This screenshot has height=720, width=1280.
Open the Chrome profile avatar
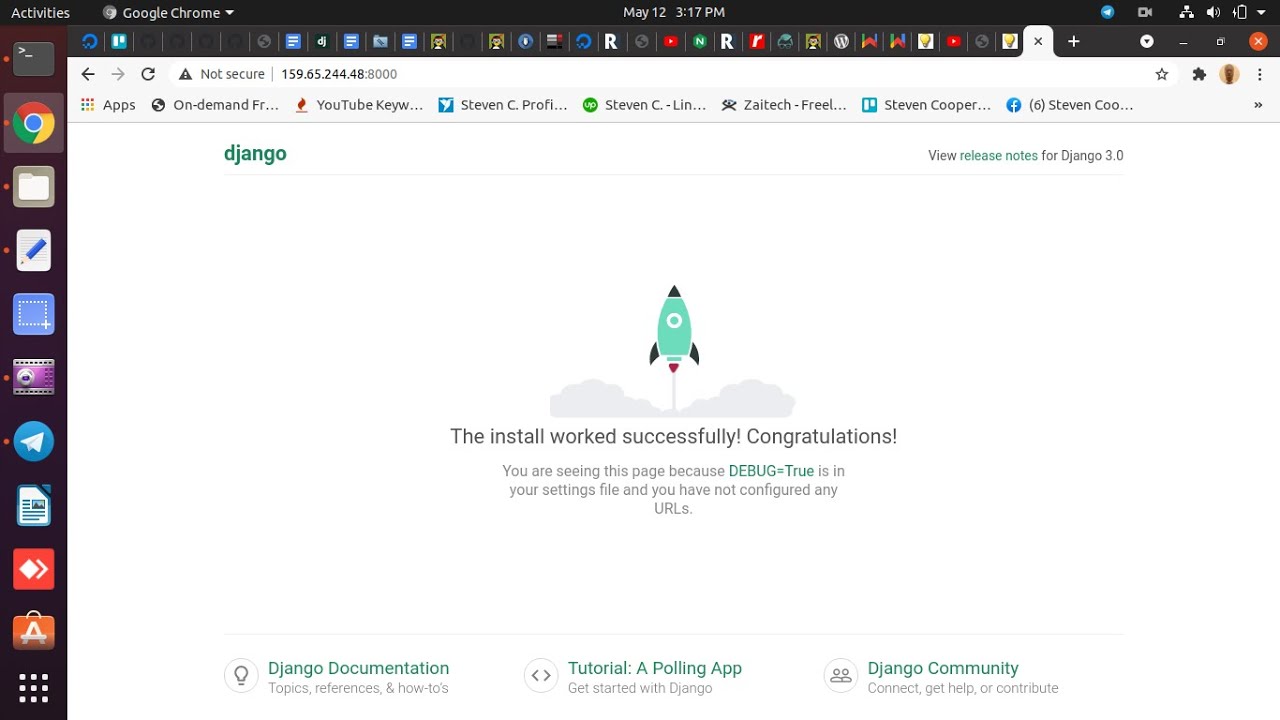[1230, 74]
